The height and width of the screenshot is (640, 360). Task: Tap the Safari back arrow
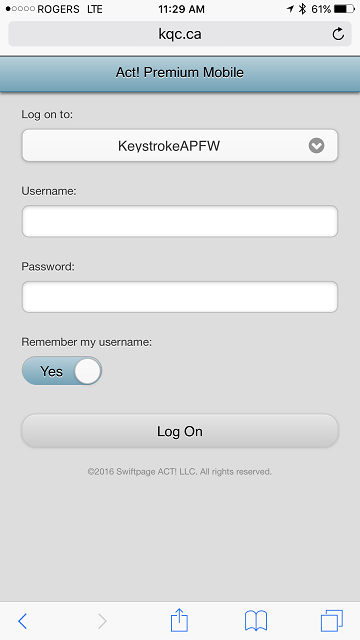[x=22, y=621]
